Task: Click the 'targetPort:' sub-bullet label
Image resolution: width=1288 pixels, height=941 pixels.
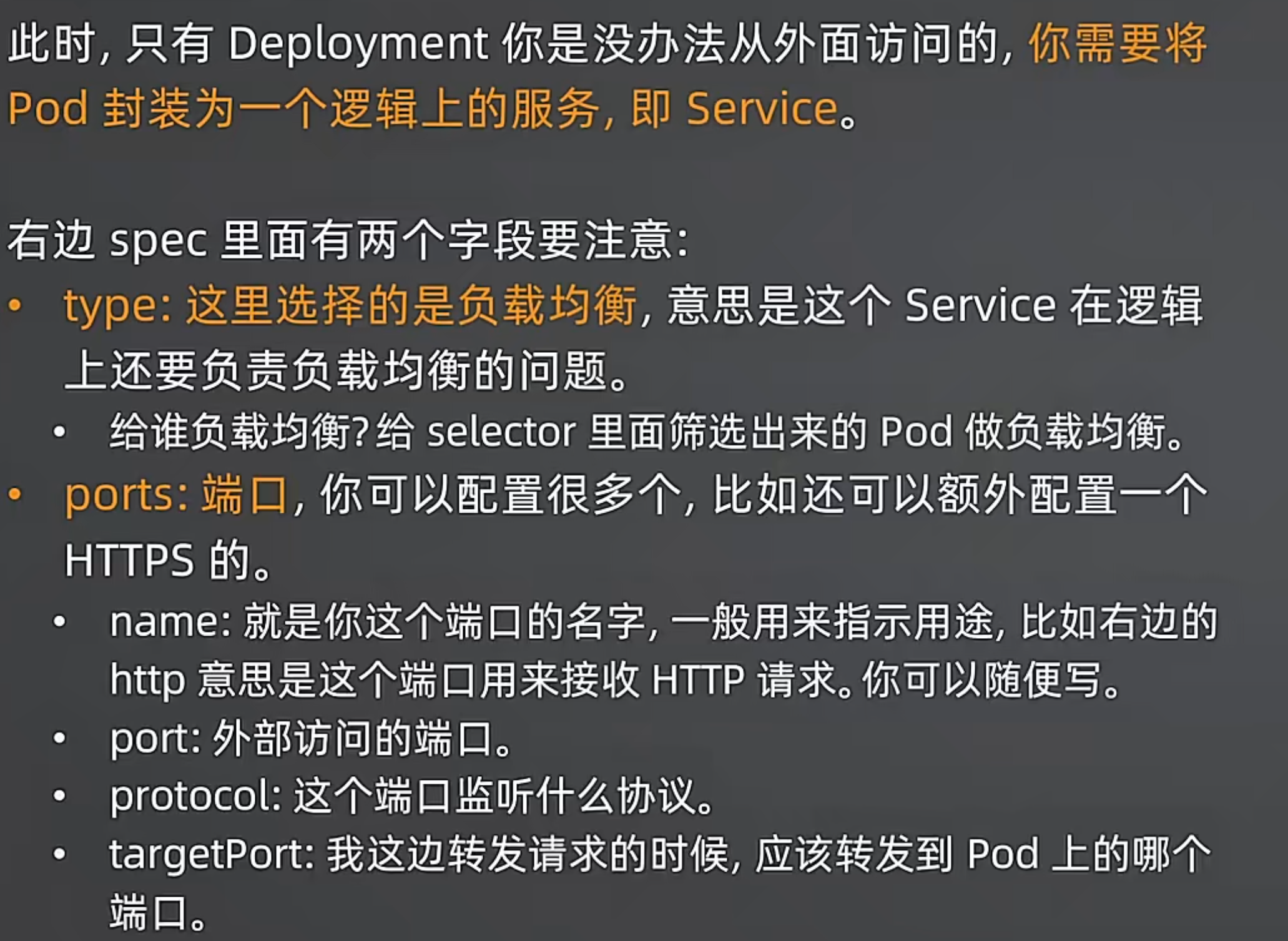Action: (212, 854)
